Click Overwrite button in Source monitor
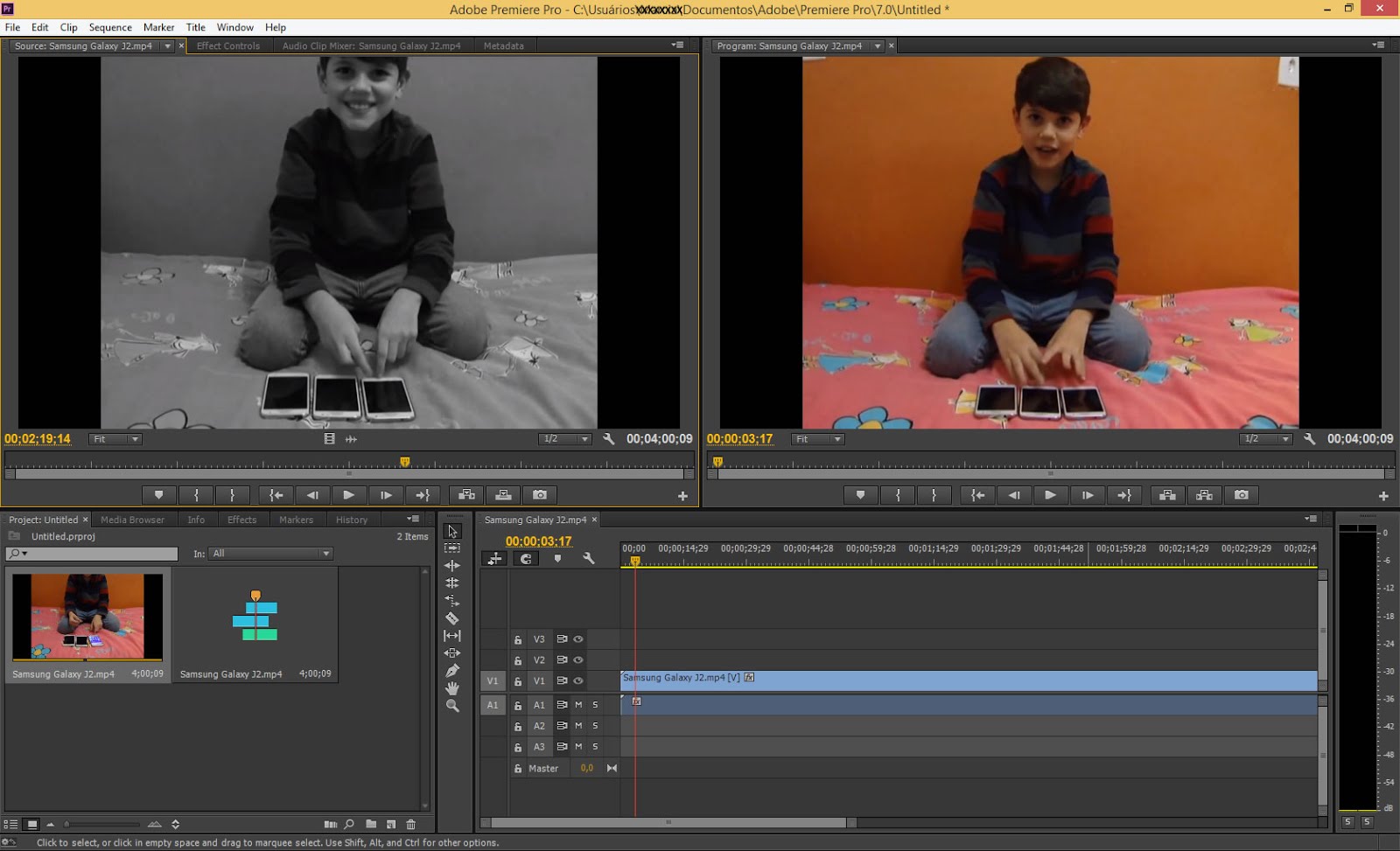The height and width of the screenshot is (851, 1400). [x=504, y=495]
